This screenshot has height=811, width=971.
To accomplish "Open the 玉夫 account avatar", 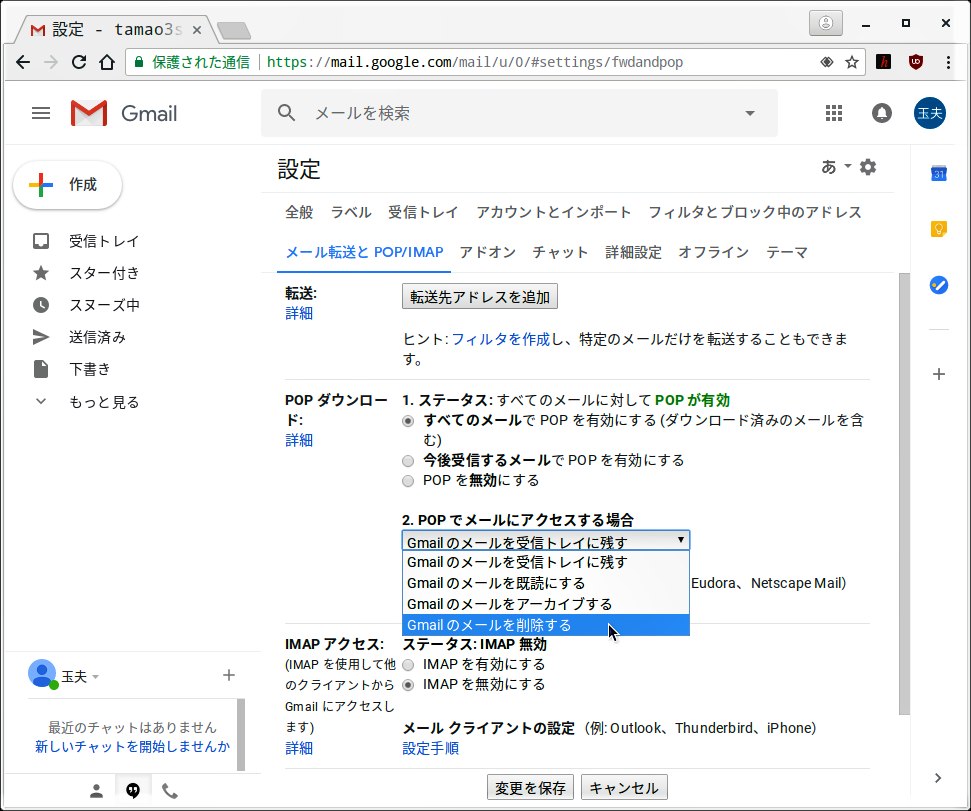I will pyautogui.click(x=930, y=113).
